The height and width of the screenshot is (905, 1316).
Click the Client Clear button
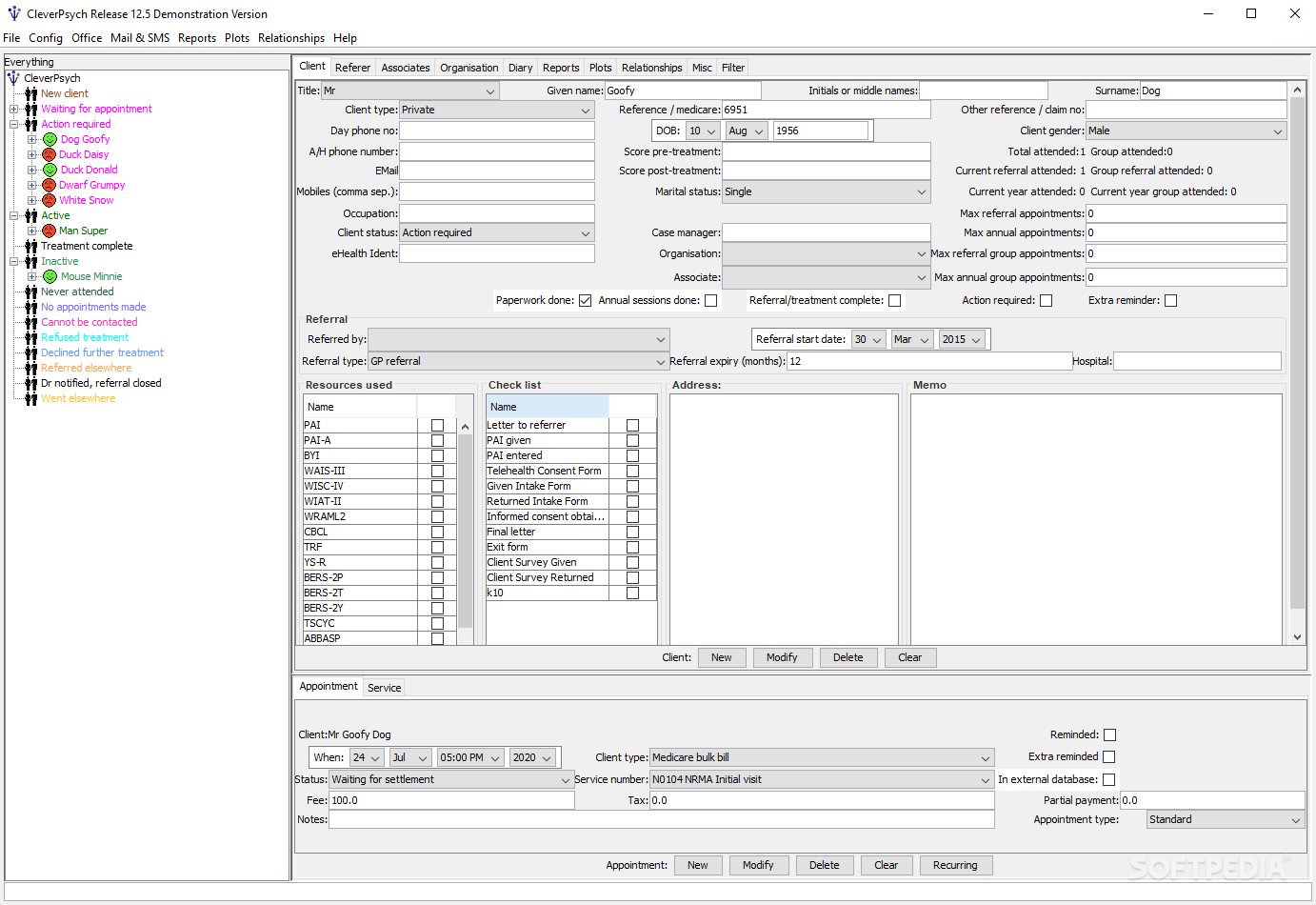coord(910,657)
